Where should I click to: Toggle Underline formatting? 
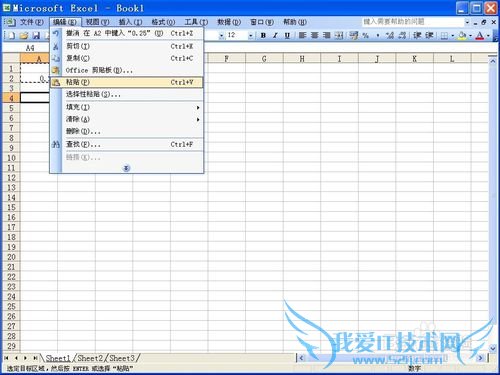(287, 35)
